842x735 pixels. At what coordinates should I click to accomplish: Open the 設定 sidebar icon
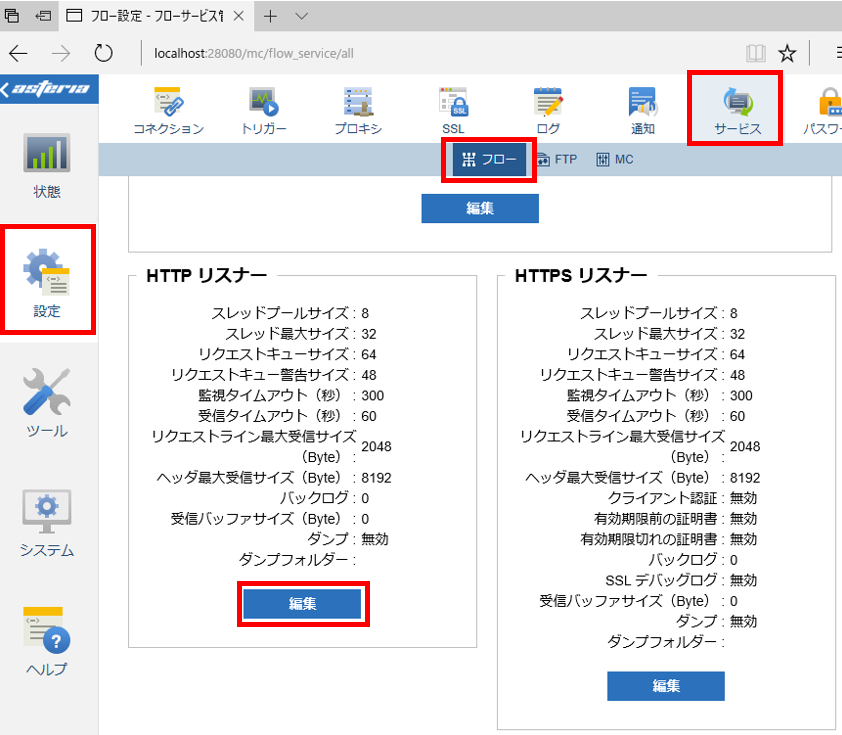tap(47, 281)
